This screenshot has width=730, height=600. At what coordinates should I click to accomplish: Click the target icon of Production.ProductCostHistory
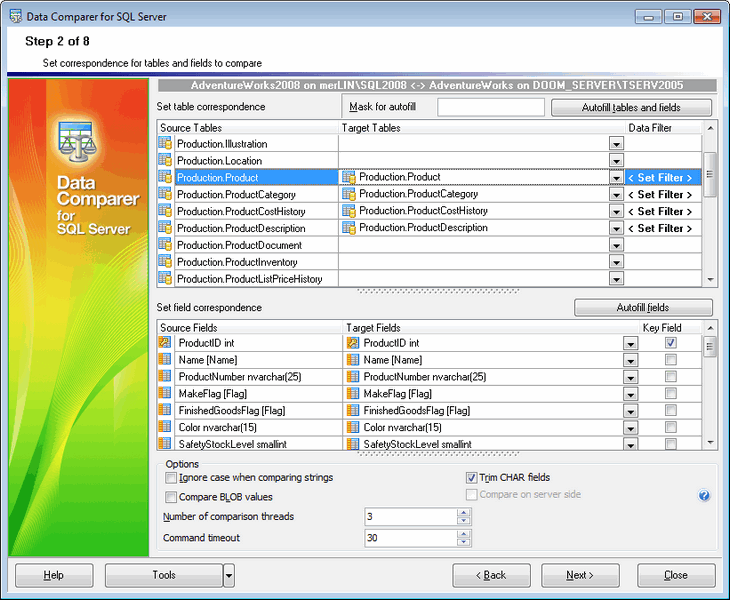tap(349, 211)
